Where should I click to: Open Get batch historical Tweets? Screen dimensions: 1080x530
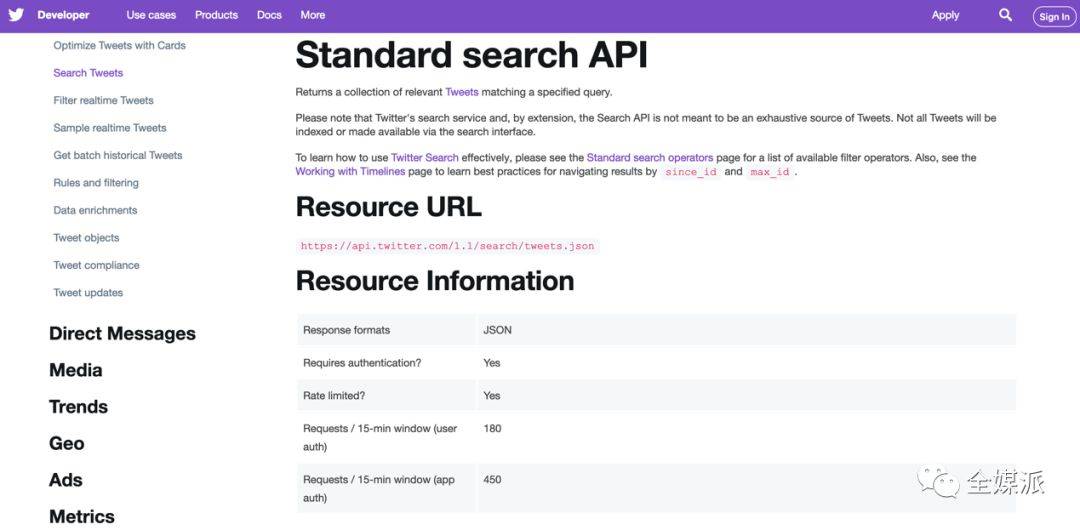(x=117, y=155)
